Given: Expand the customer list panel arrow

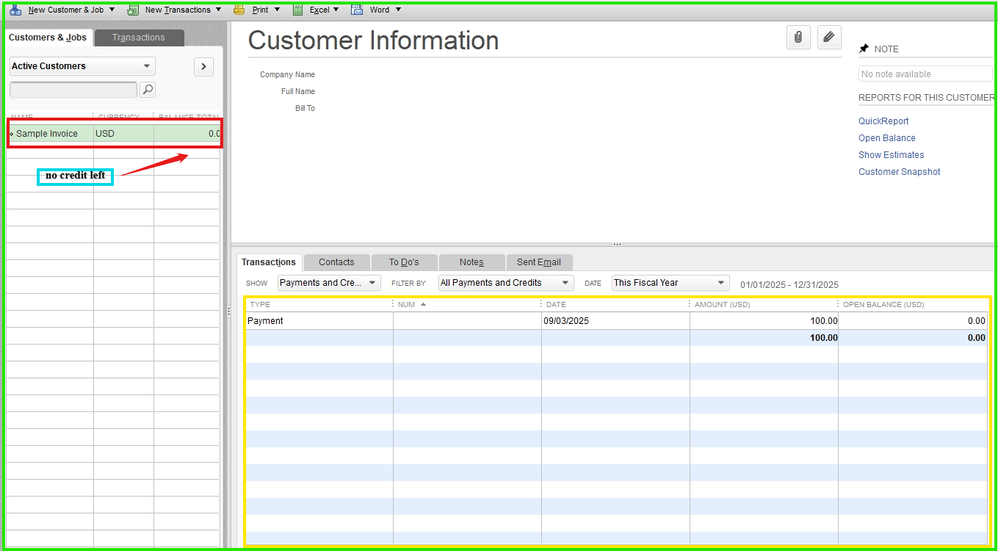Looking at the screenshot, I should point(203,67).
